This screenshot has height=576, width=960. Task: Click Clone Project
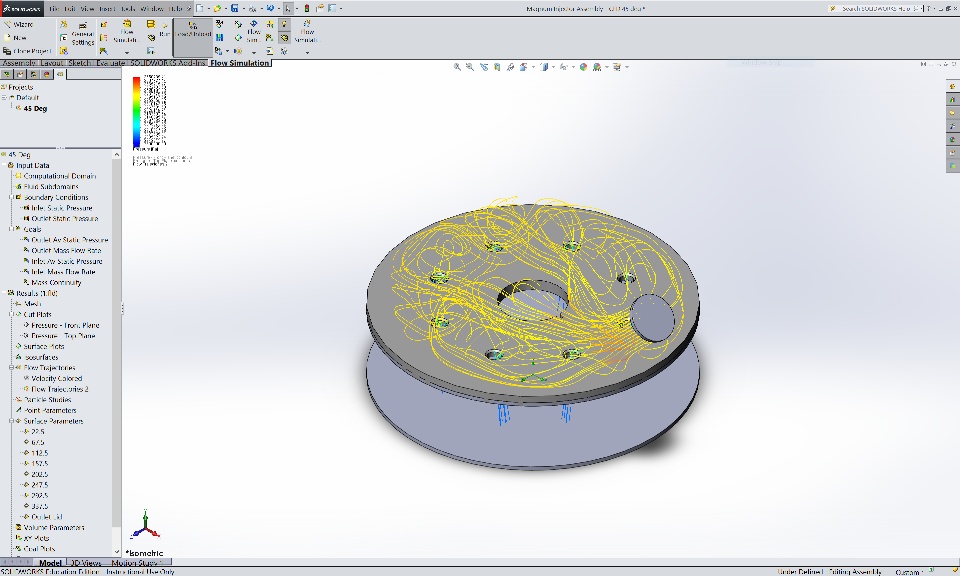click(x=27, y=51)
